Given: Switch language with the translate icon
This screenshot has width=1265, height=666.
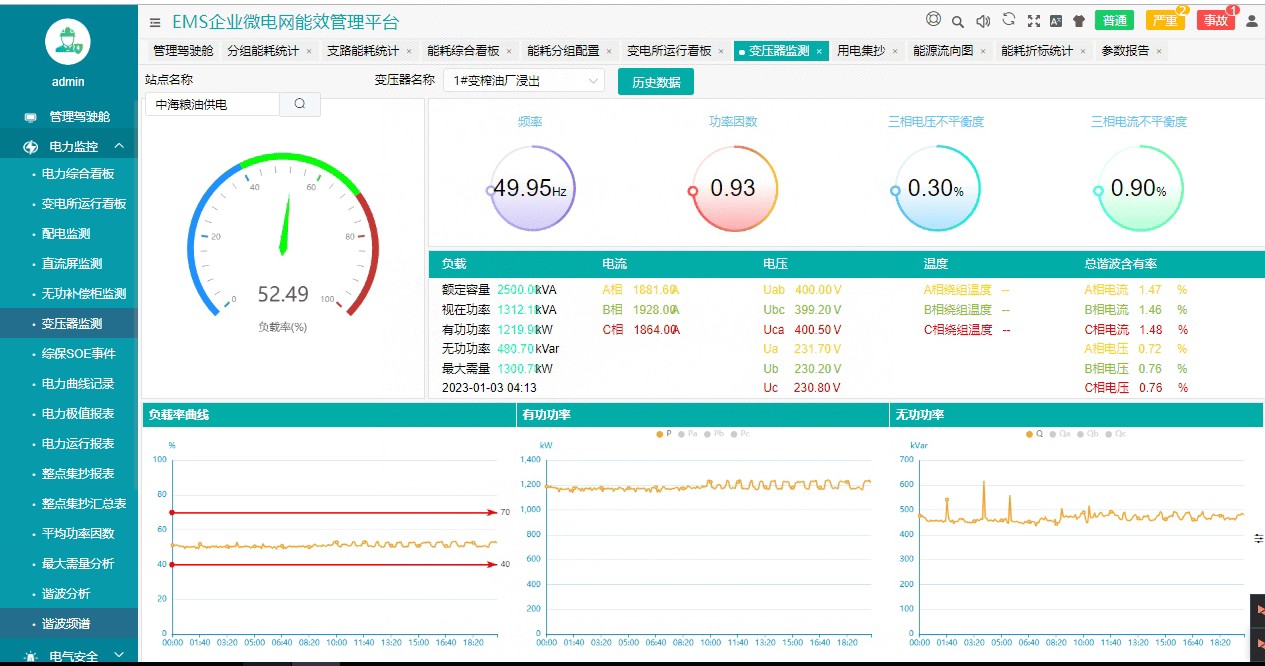Looking at the screenshot, I should click(1056, 21).
